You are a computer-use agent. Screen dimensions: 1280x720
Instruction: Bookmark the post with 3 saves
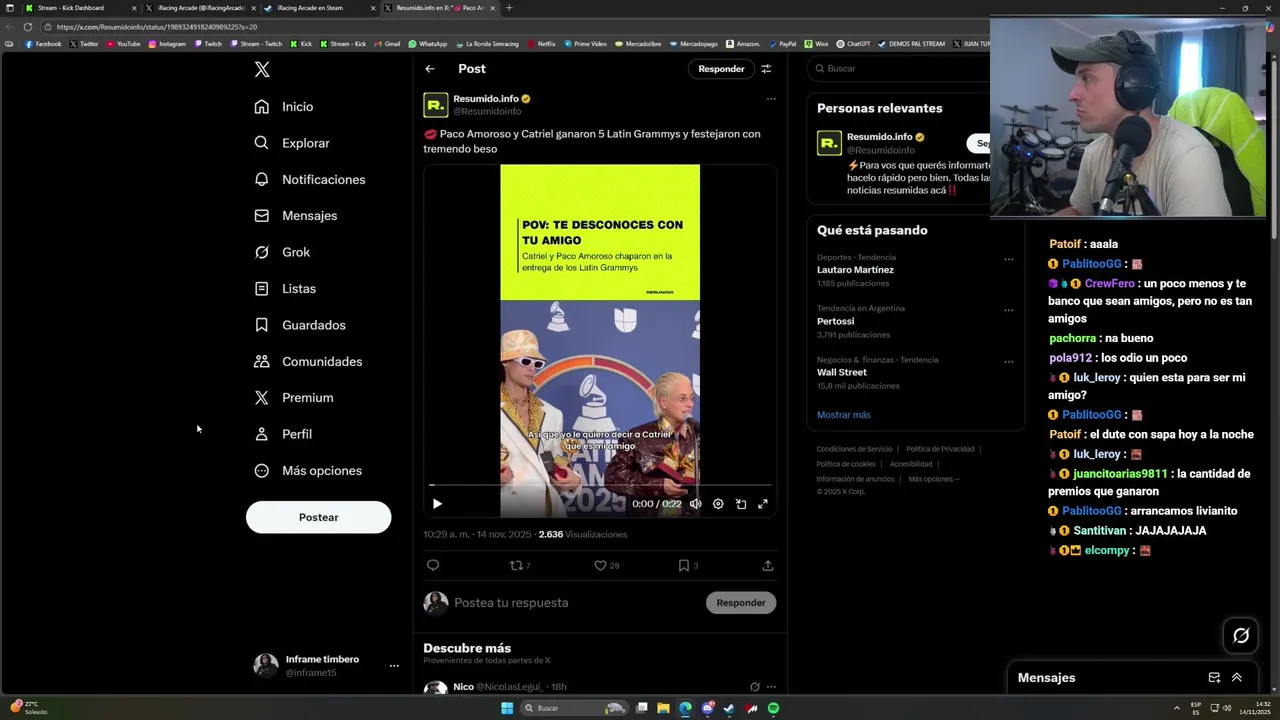[688, 566]
